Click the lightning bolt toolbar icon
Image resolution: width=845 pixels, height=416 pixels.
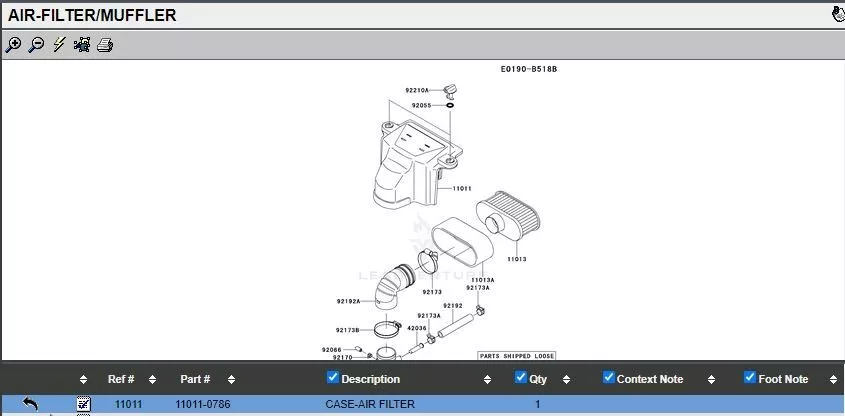tap(59, 45)
